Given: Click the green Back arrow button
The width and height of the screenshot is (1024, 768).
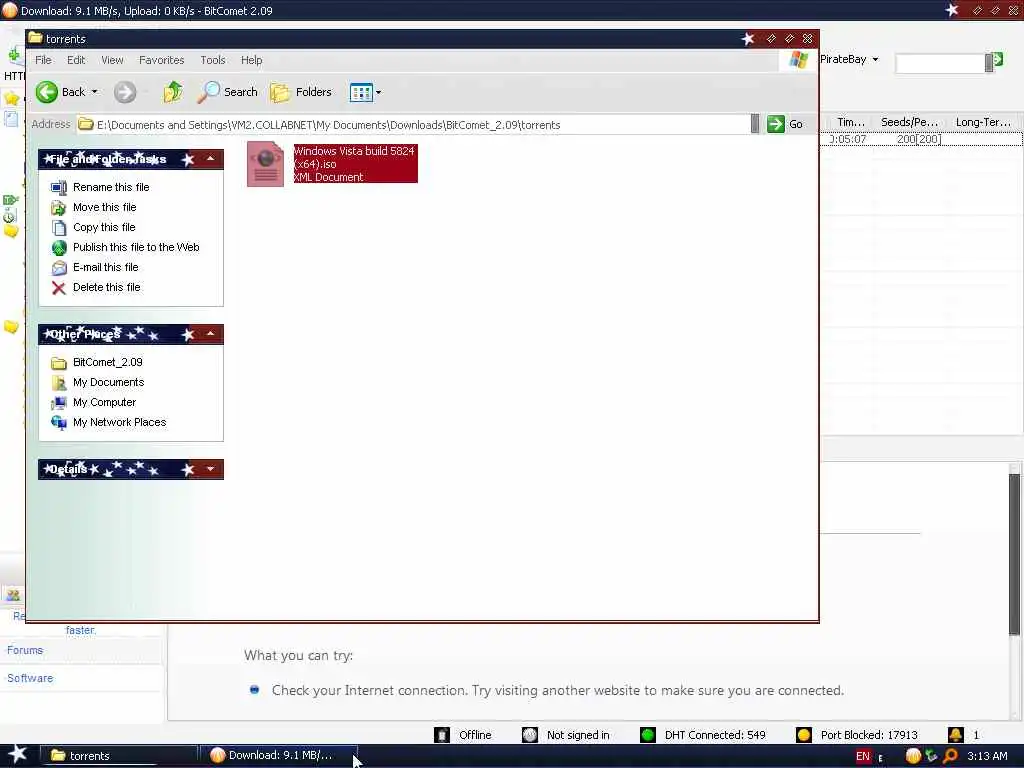Looking at the screenshot, I should click(47, 92).
